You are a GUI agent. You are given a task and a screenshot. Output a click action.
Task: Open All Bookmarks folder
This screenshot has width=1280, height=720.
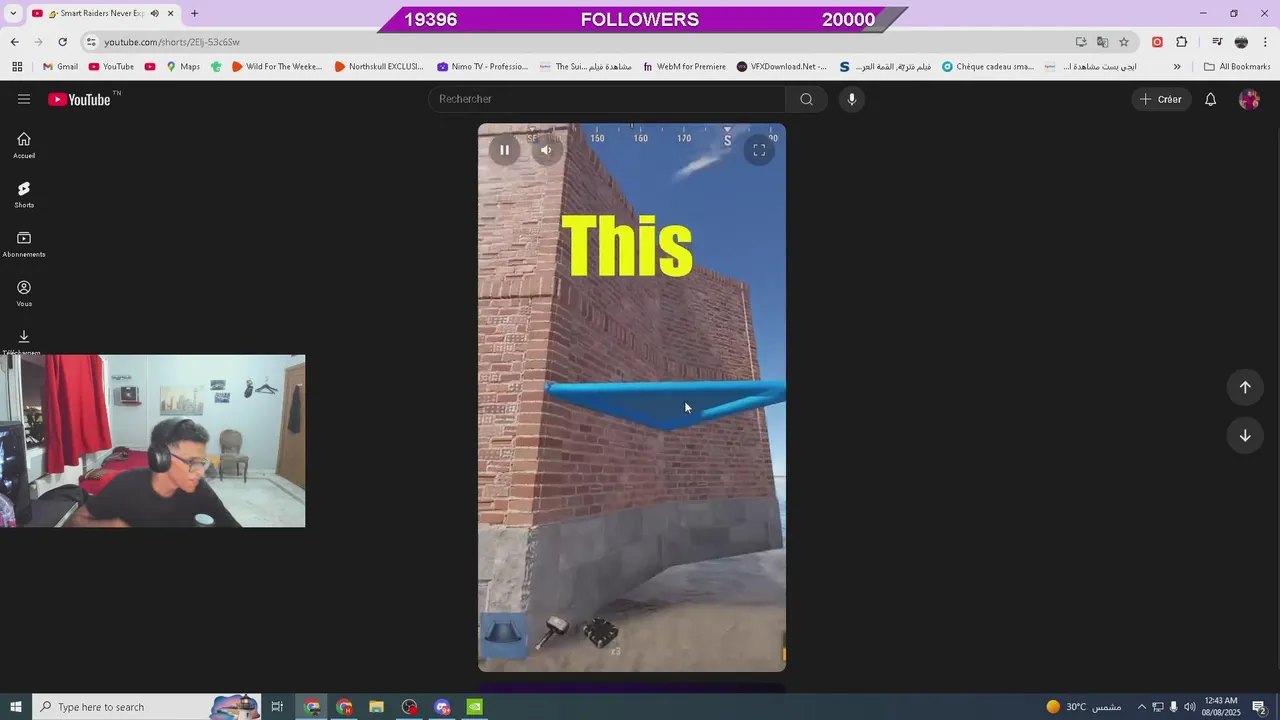pyautogui.click(x=1237, y=67)
